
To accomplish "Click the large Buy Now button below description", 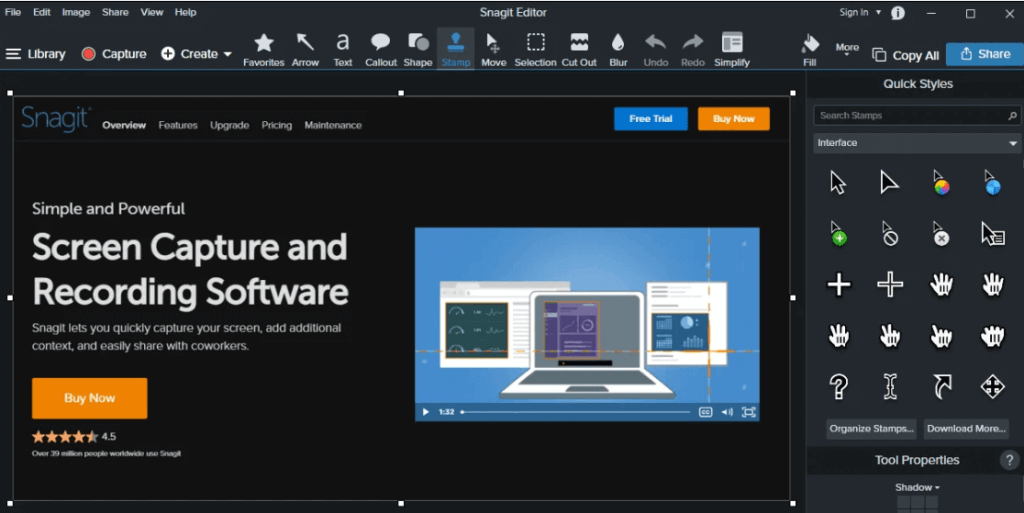I will pyautogui.click(x=89, y=398).
